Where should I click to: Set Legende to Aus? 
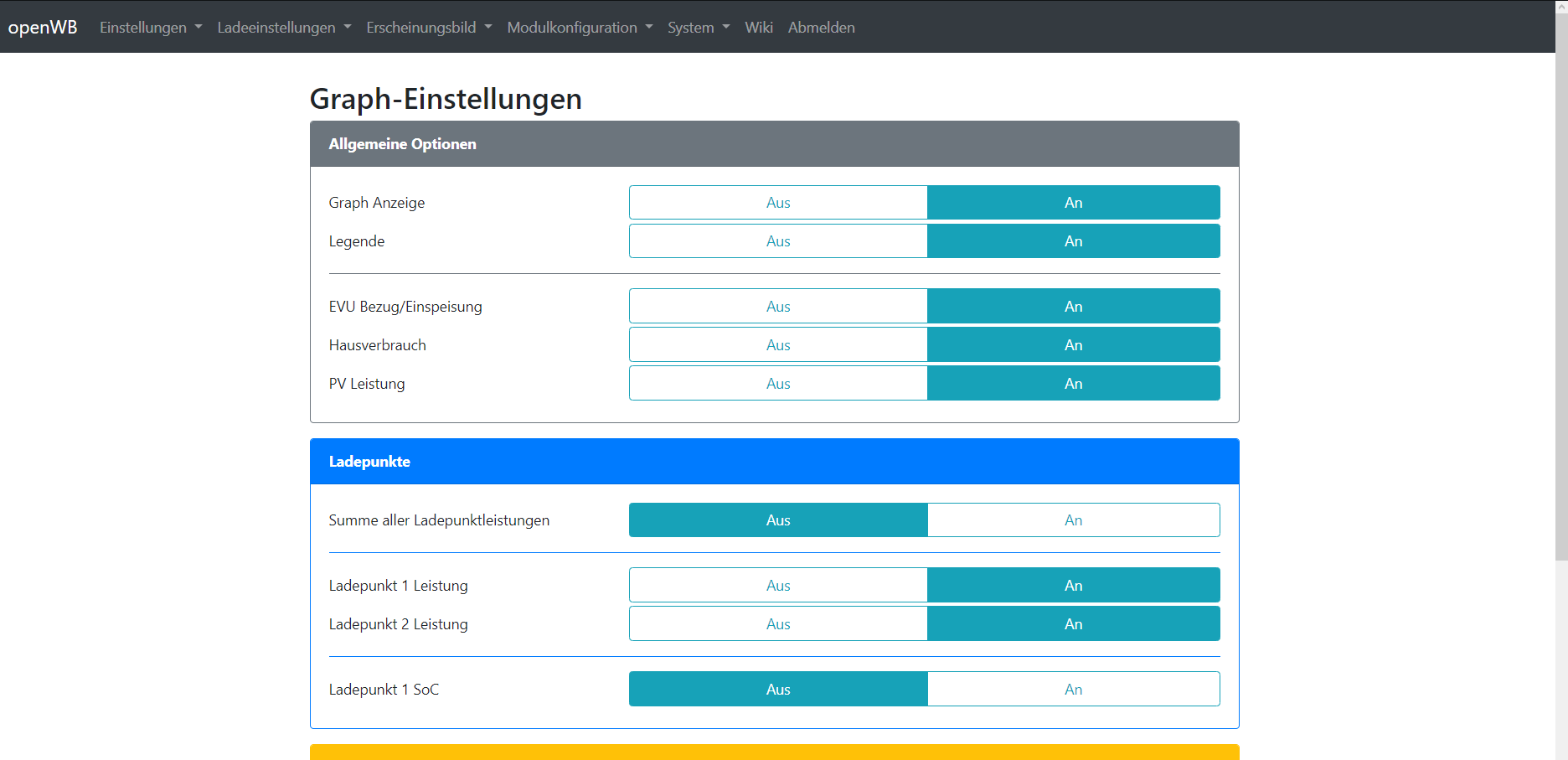[778, 241]
